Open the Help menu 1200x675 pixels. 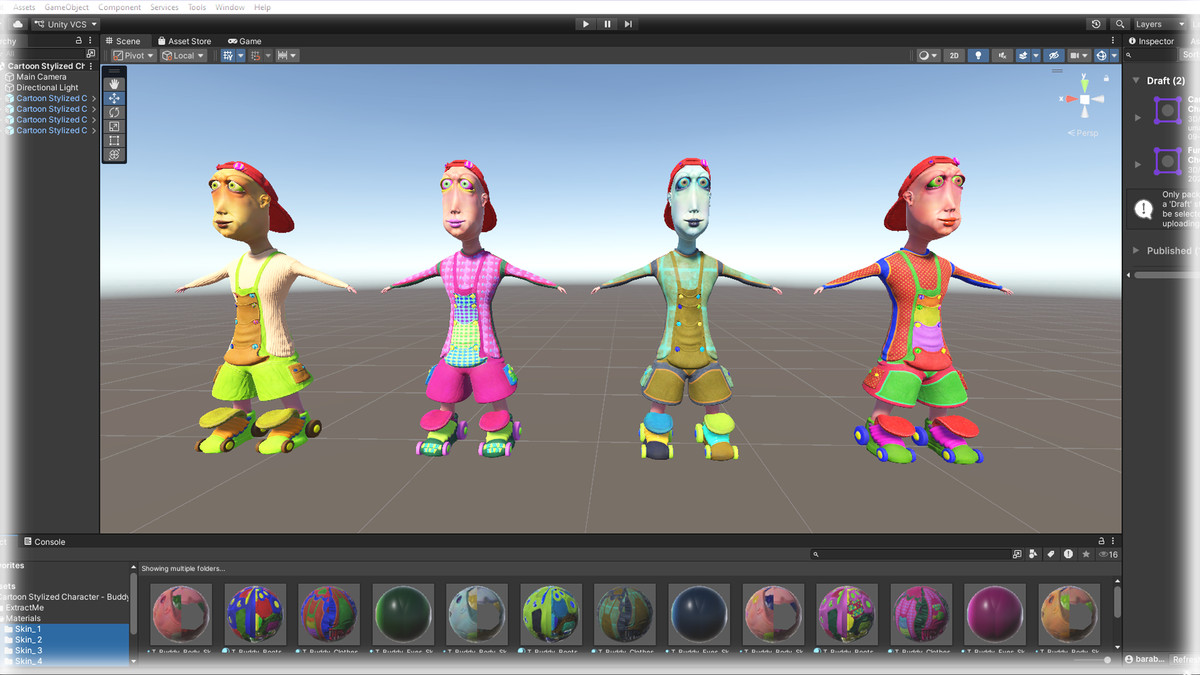click(262, 7)
